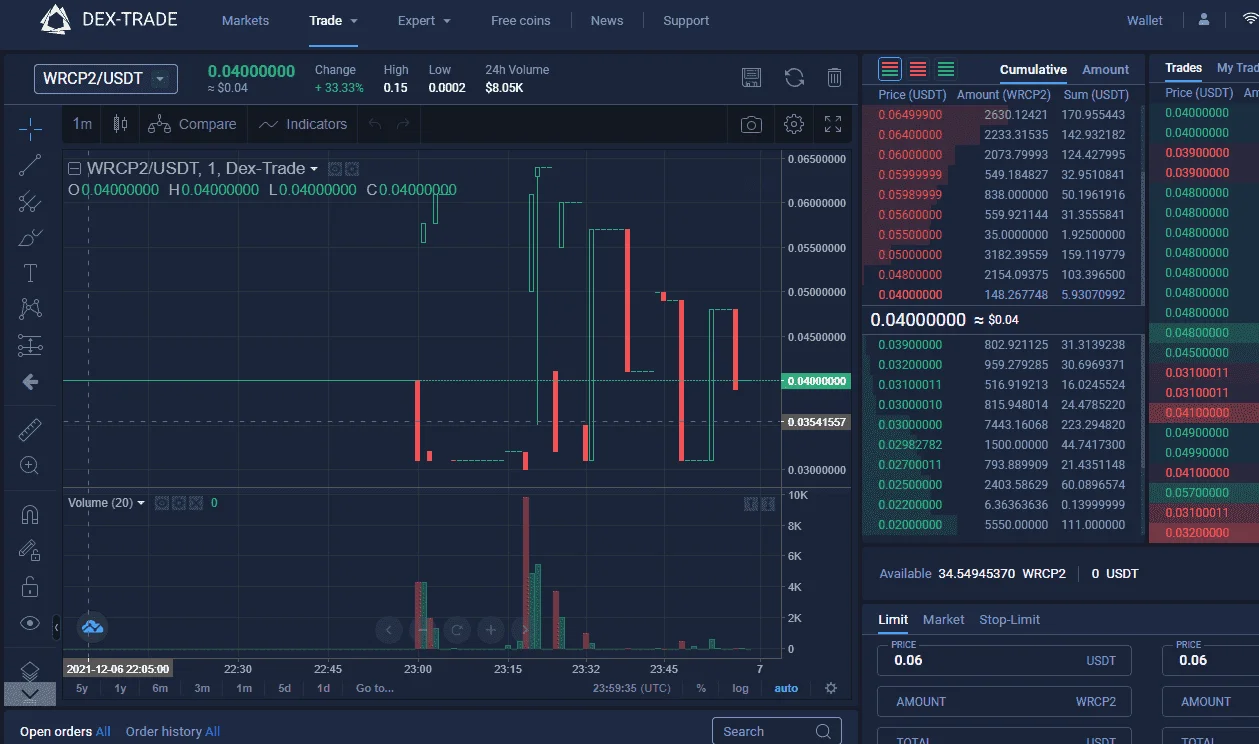
Task: Select the XABCD pattern tool
Action: (30, 309)
